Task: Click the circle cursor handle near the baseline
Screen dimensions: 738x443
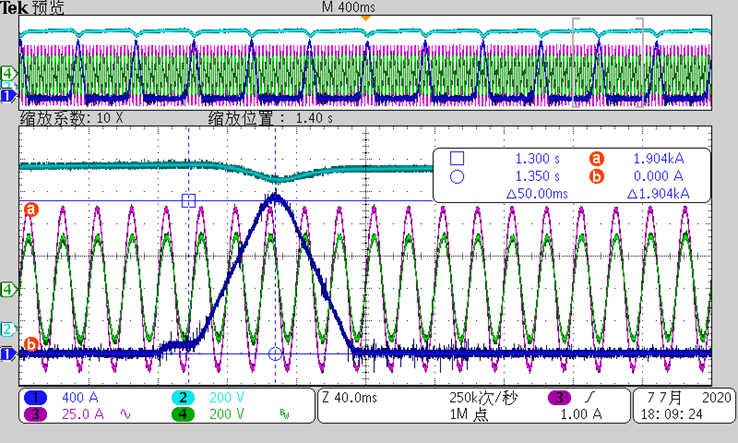Action: point(275,354)
